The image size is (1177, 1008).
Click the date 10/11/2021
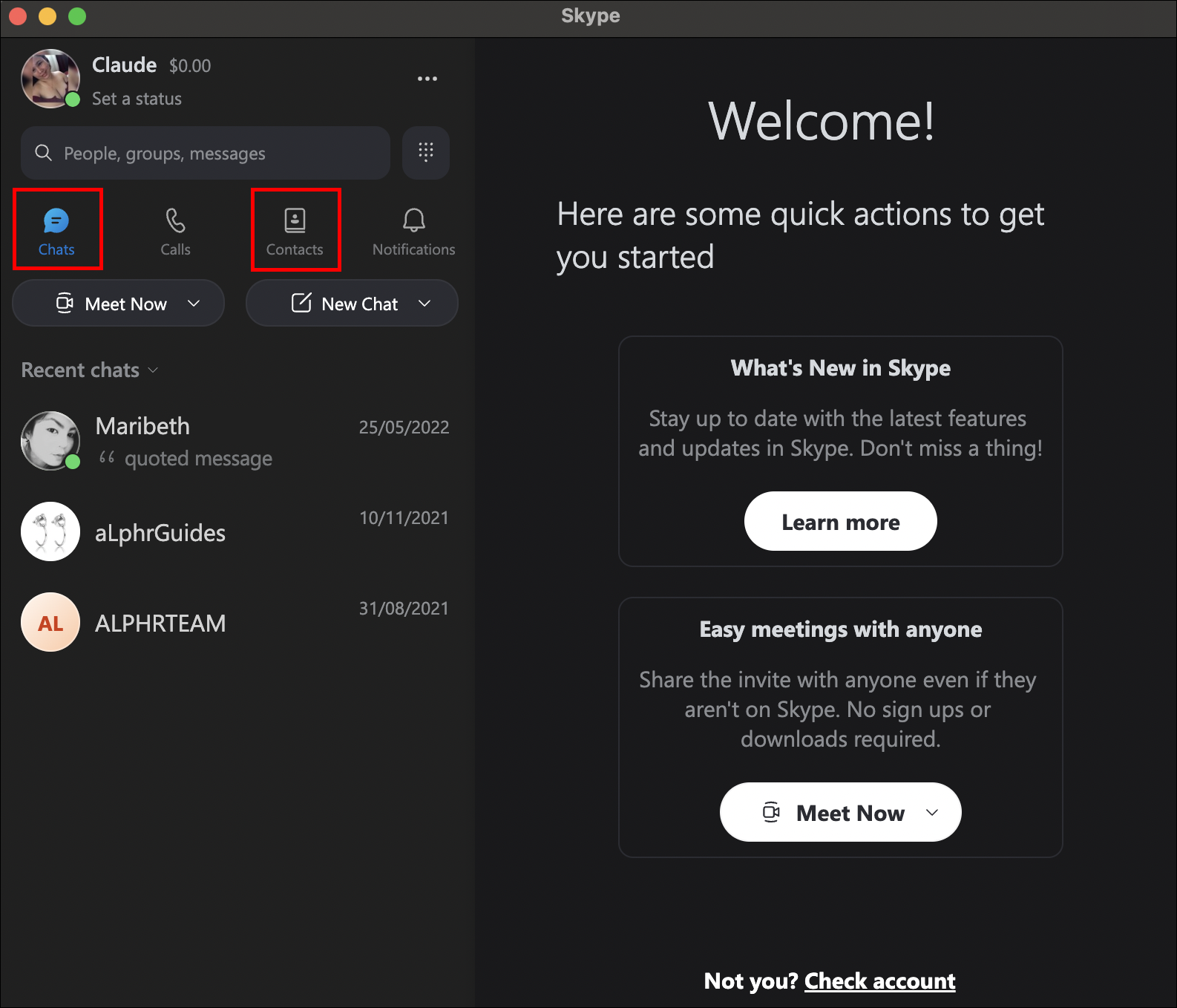[404, 517]
